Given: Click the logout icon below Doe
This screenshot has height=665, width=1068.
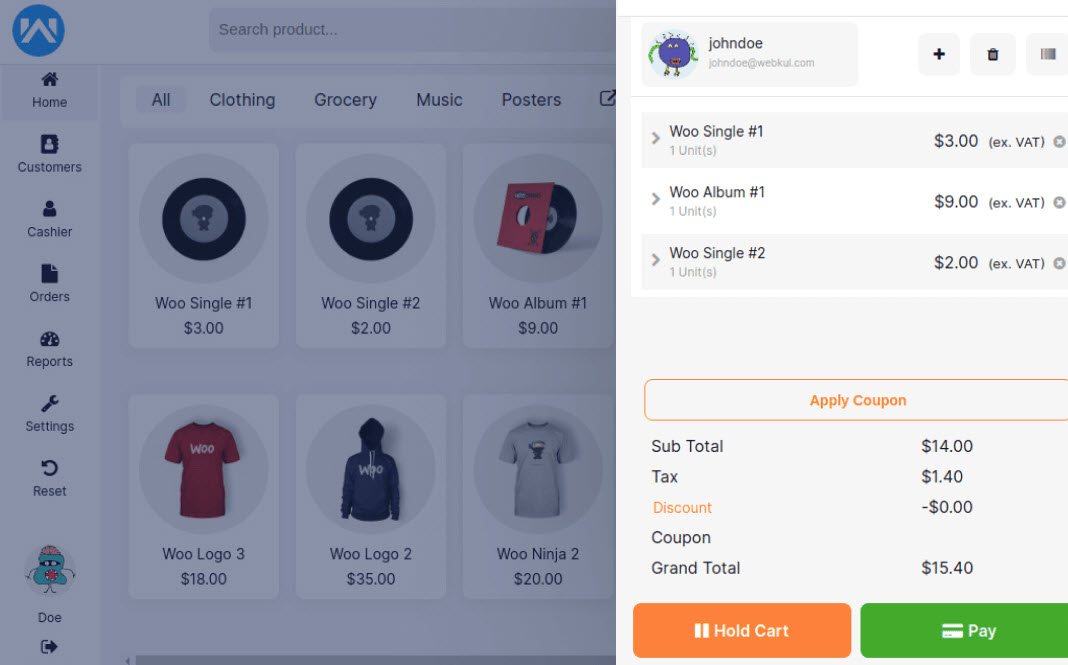Looking at the screenshot, I should [x=49, y=646].
